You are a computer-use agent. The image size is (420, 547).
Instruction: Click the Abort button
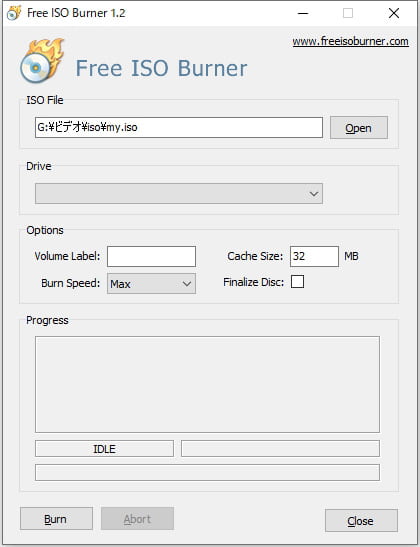click(x=137, y=519)
